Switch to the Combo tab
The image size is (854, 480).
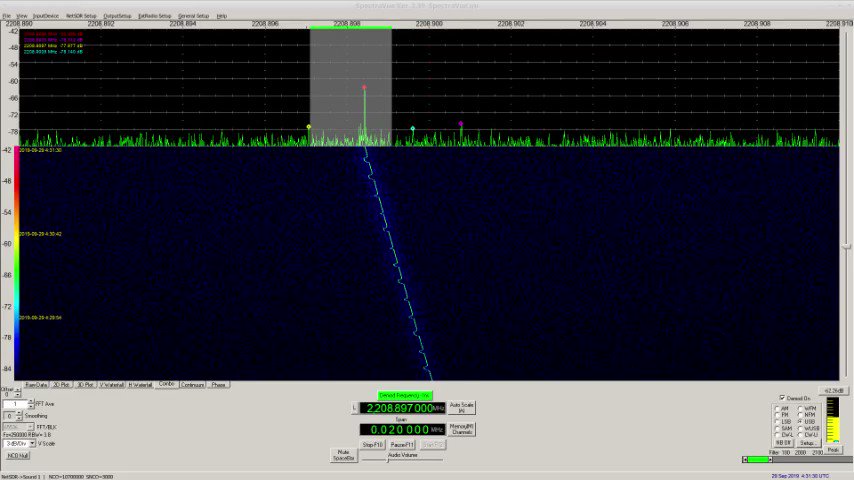[167, 384]
